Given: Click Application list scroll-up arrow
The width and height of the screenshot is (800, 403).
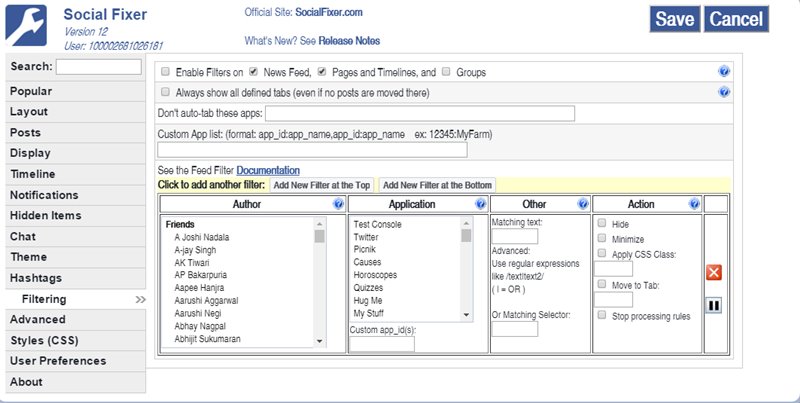Looking at the screenshot, I should (x=466, y=223).
